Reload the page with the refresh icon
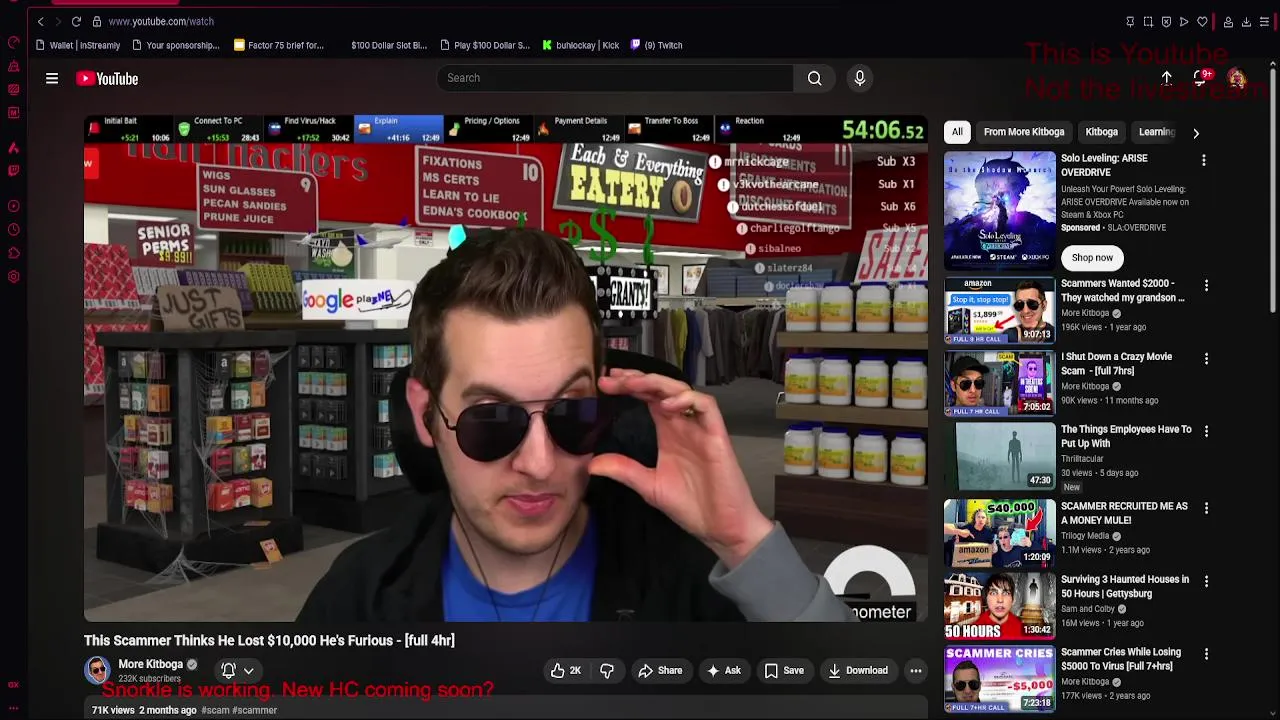The height and width of the screenshot is (720, 1280). pos(76,21)
